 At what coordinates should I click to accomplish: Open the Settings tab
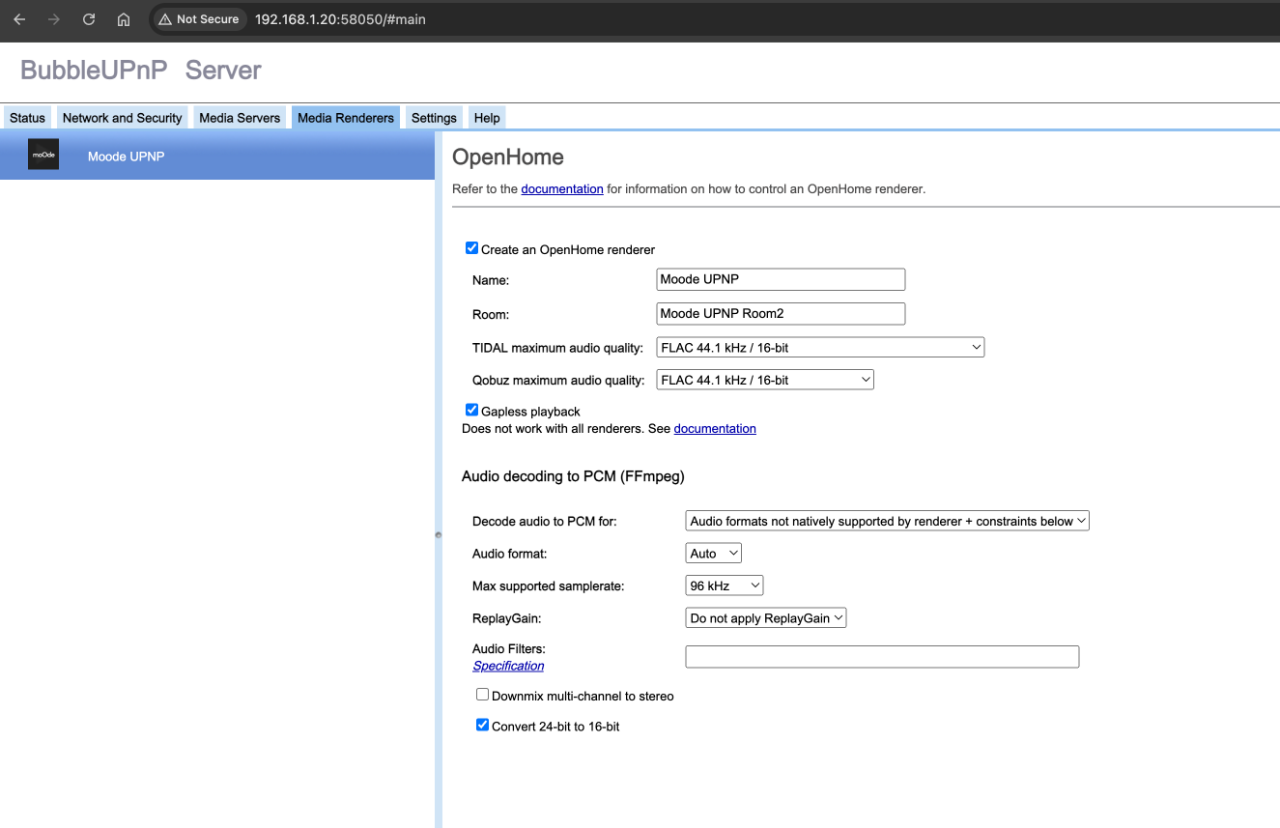pyautogui.click(x=434, y=118)
